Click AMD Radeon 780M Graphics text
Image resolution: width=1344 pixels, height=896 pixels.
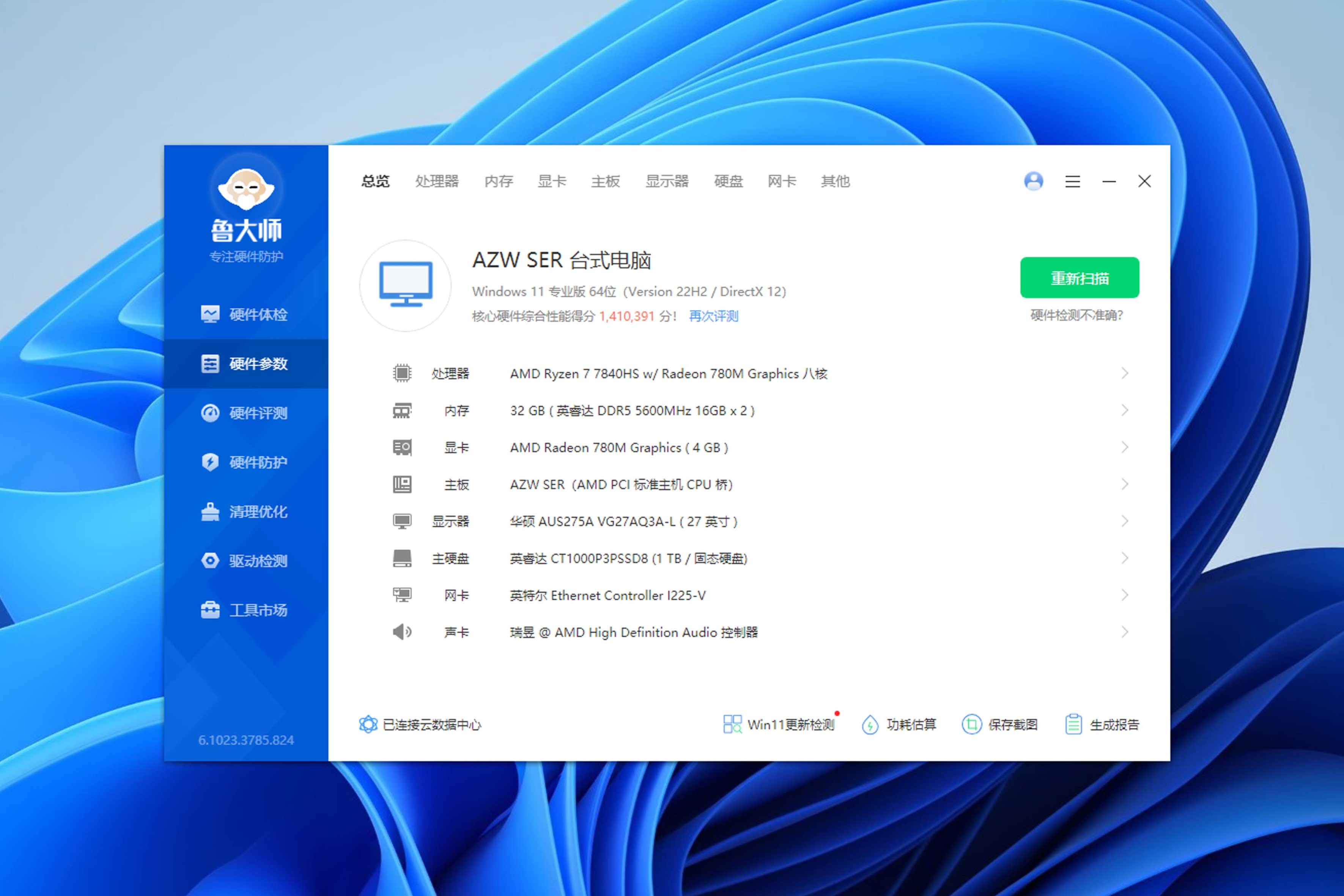[x=619, y=447]
